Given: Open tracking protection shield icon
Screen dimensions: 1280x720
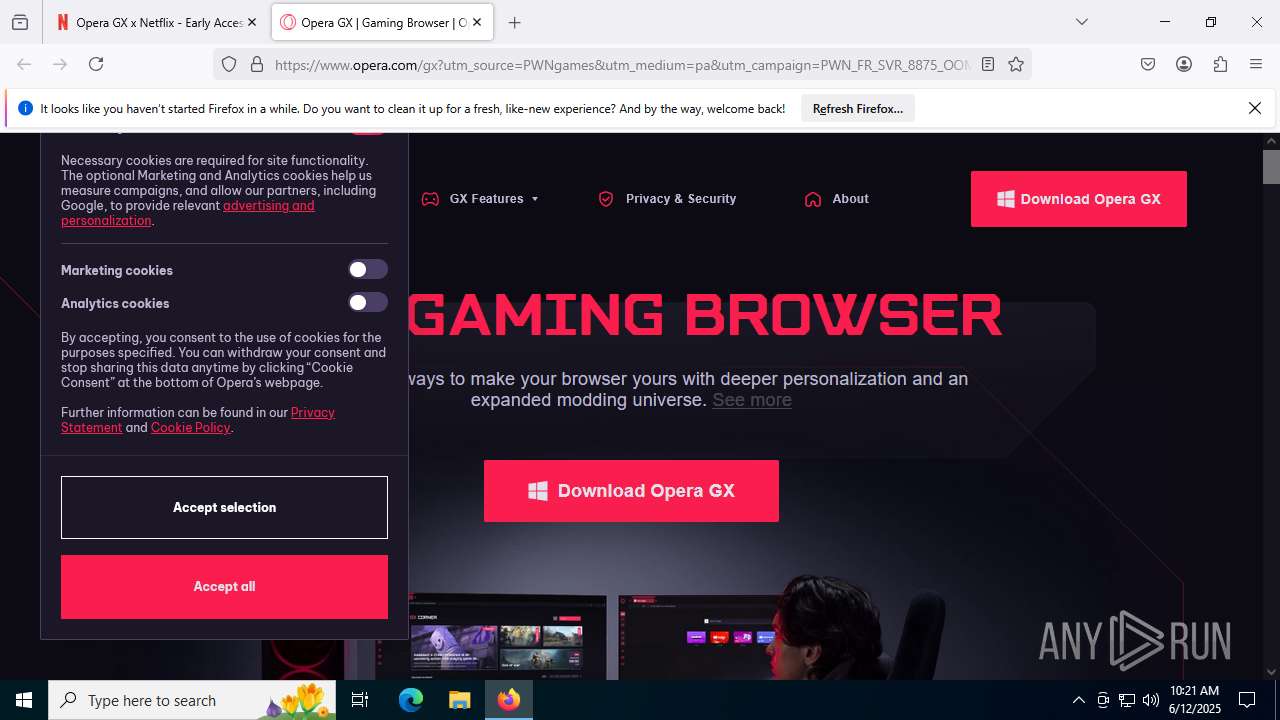Looking at the screenshot, I should coord(229,64).
